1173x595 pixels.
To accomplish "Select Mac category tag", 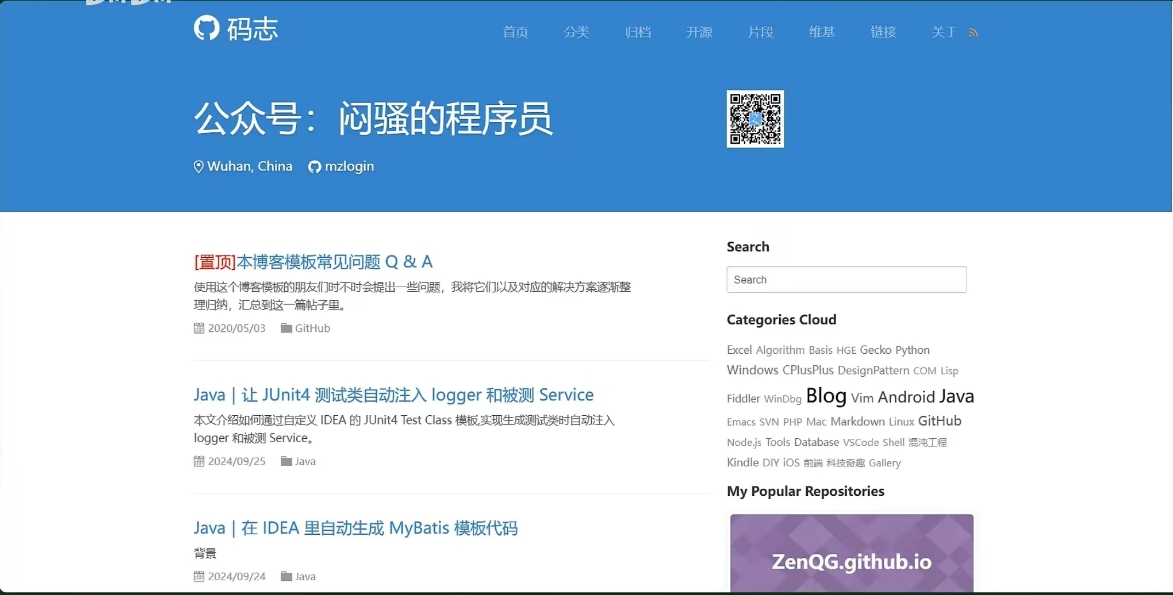I will tap(816, 421).
